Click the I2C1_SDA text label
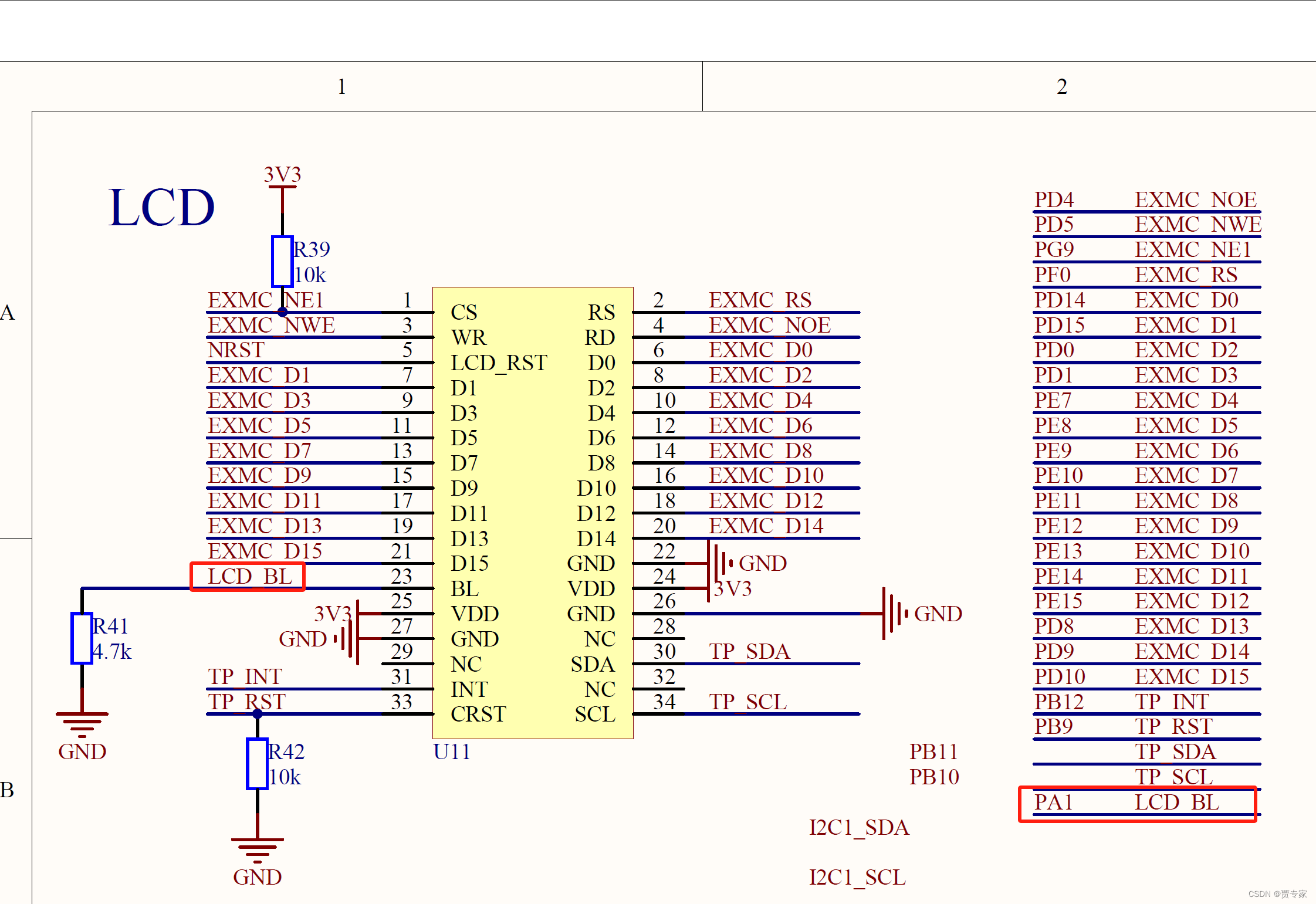Image resolution: width=1316 pixels, height=904 pixels. (x=859, y=828)
